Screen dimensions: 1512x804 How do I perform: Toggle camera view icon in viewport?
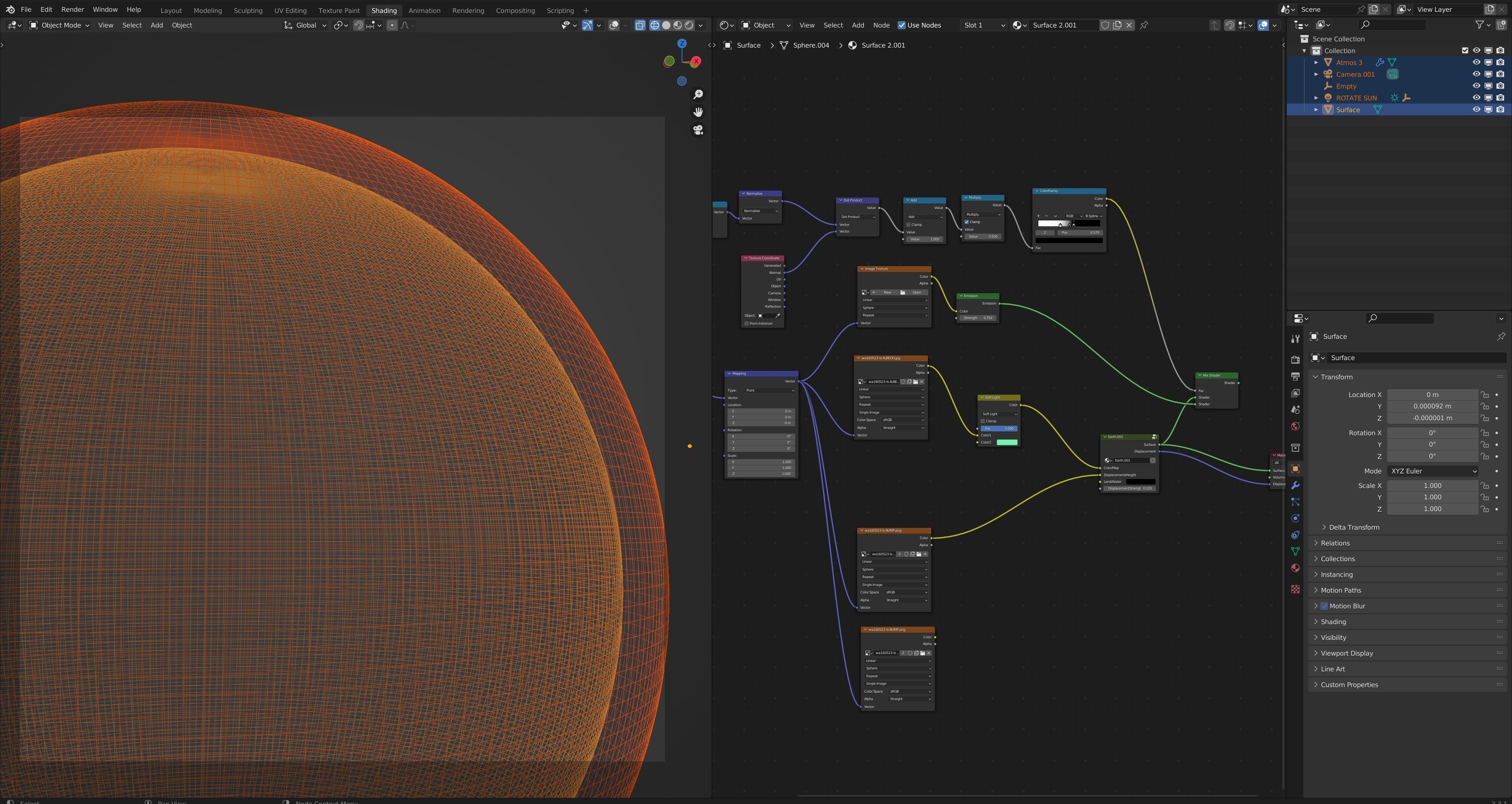pos(698,129)
